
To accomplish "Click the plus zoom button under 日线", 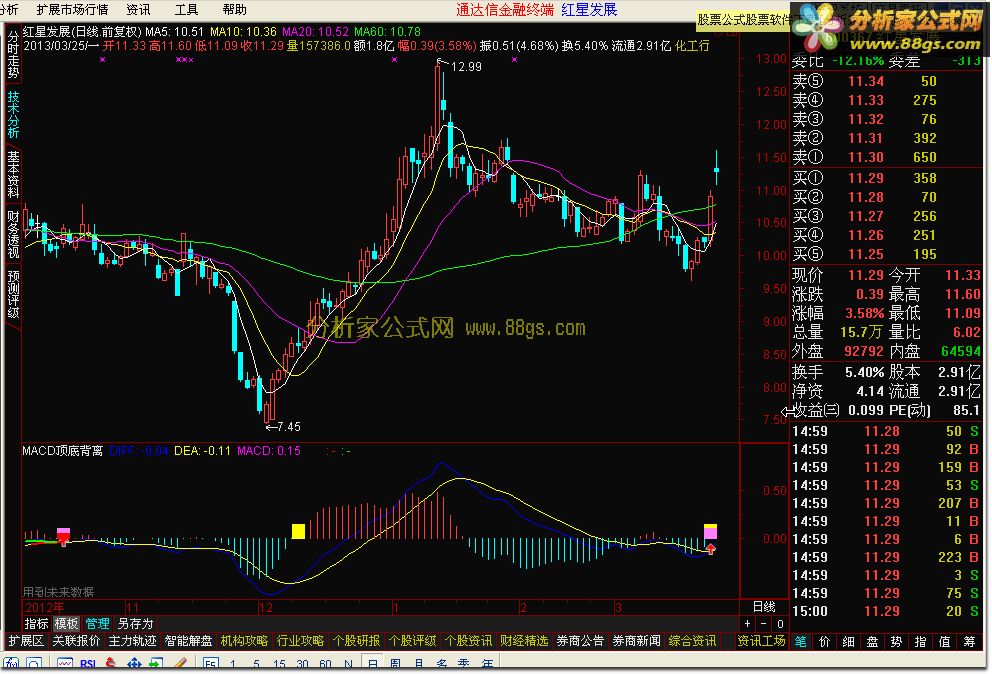I will tap(747, 624).
